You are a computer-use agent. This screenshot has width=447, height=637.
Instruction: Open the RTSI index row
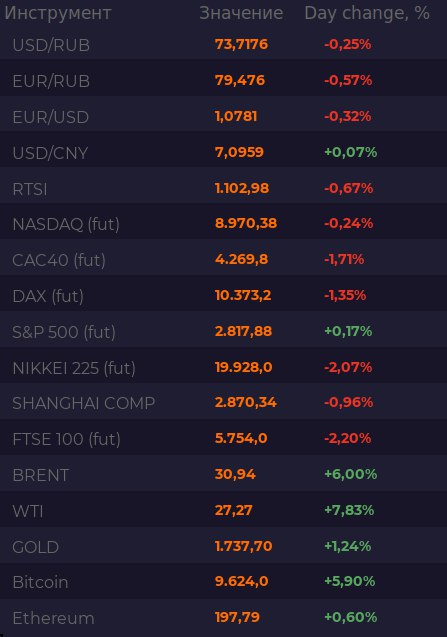224,188
